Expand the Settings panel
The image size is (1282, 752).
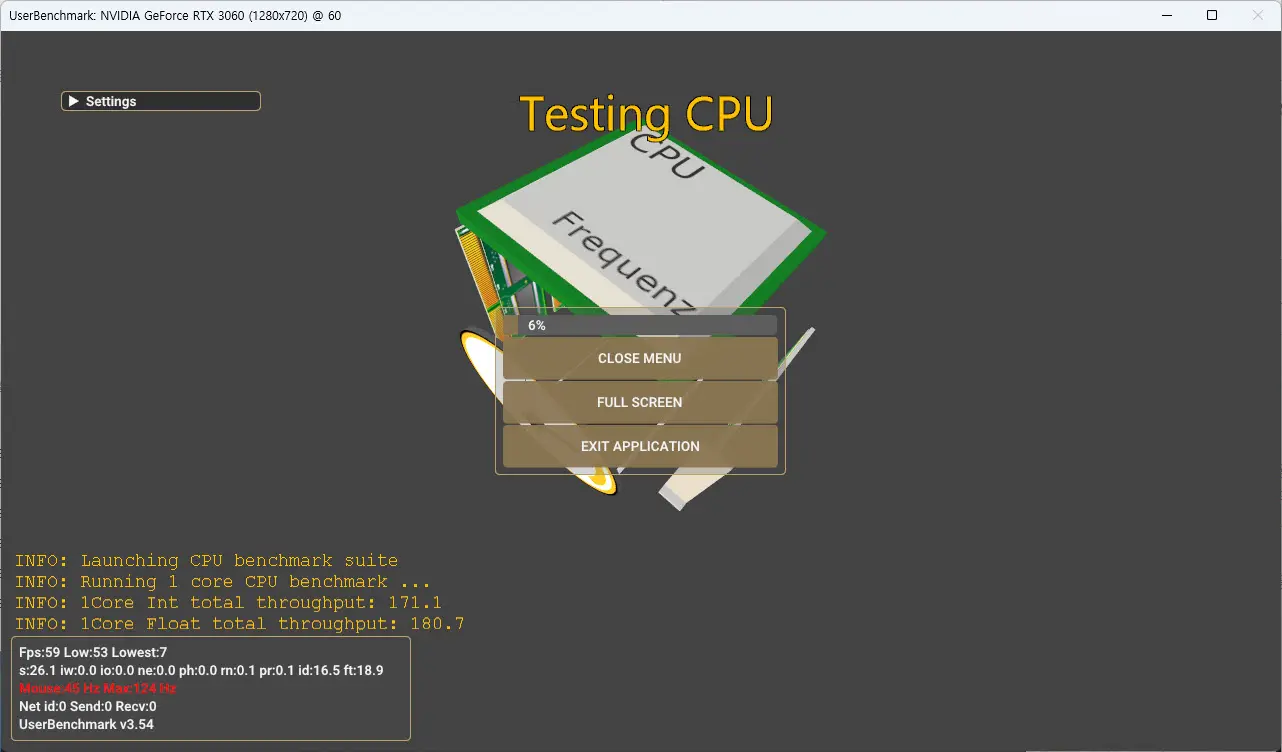pos(161,101)
